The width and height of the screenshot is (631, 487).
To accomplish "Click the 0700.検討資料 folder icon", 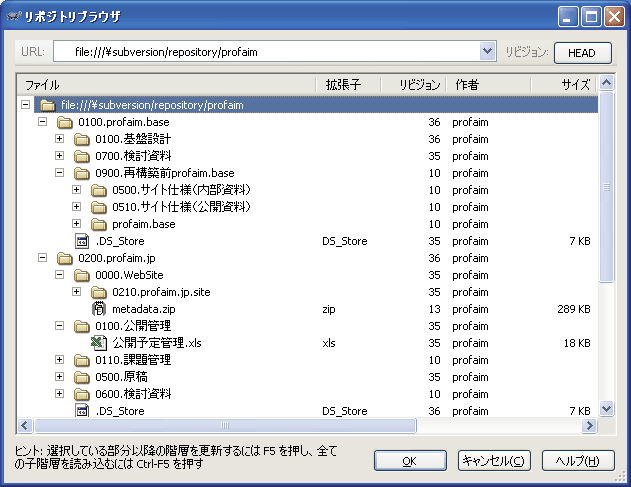I will tap(82, 156).
